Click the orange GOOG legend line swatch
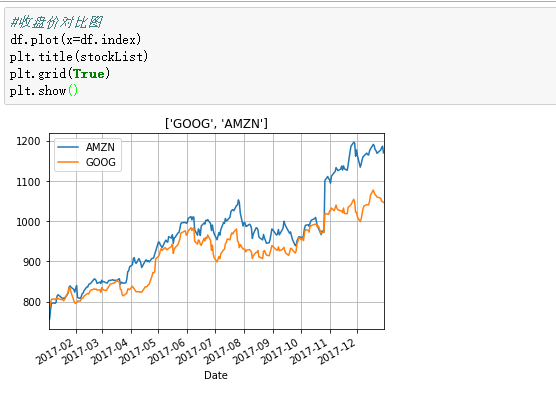 pyautogui.click(x=68, y=162)
